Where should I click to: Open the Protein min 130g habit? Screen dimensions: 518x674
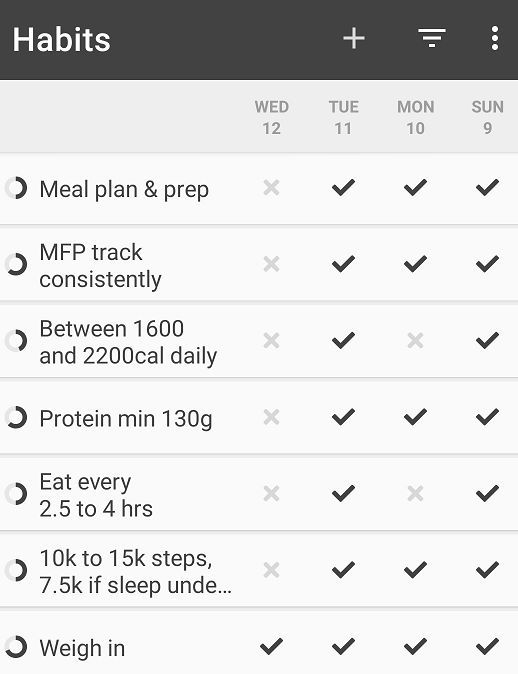point(126,419)
